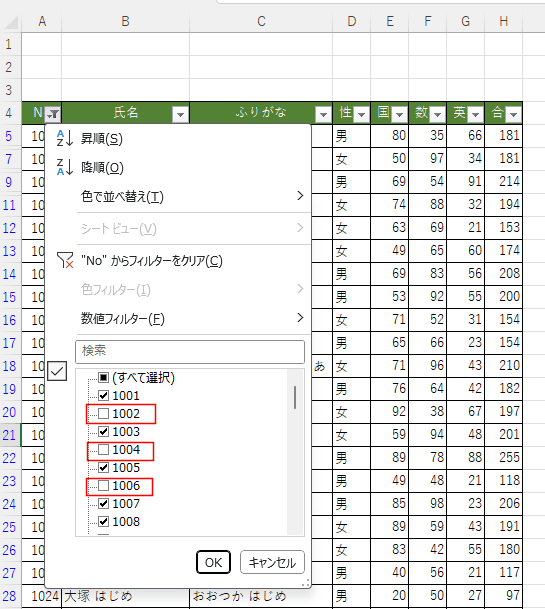Click the ascending sort A-Z icon
Viewport: 545px width, 609px height.
[65, 138]
